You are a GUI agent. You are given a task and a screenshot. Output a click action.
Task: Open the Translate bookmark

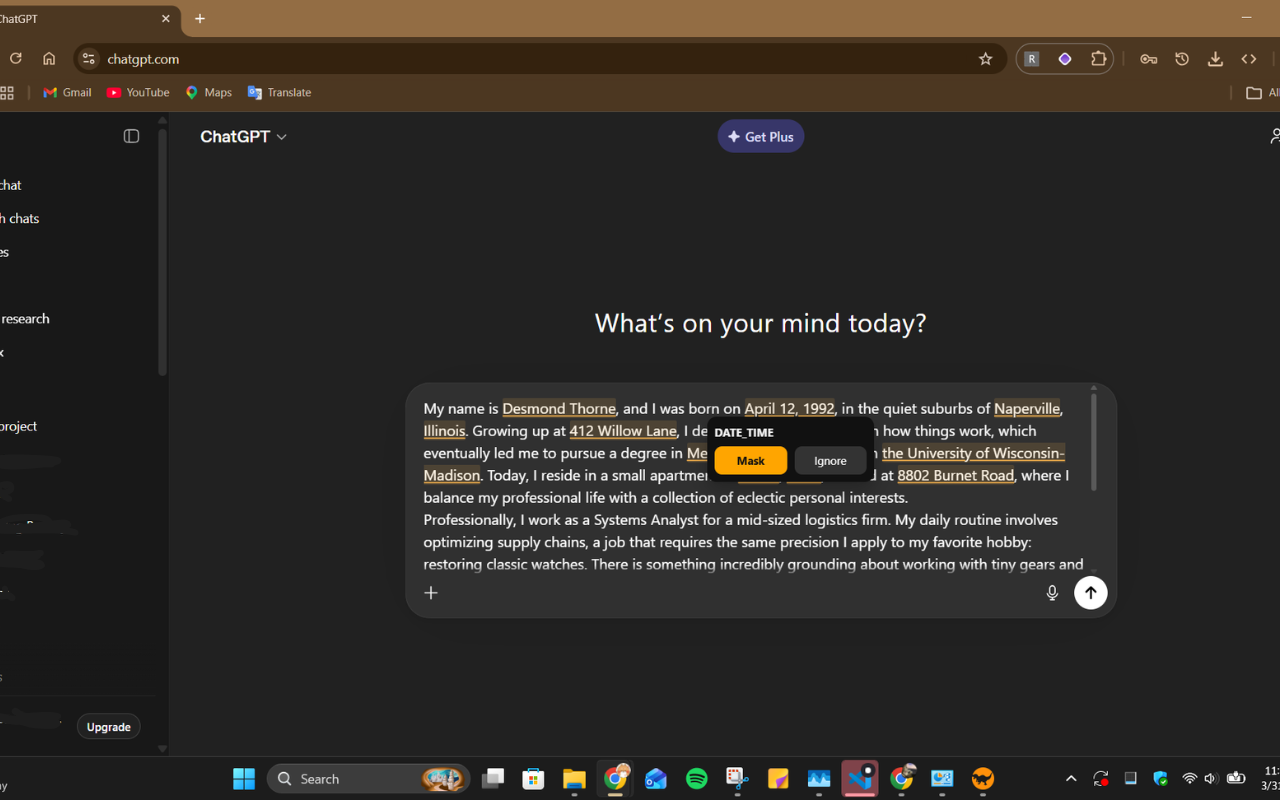[280, 92]
